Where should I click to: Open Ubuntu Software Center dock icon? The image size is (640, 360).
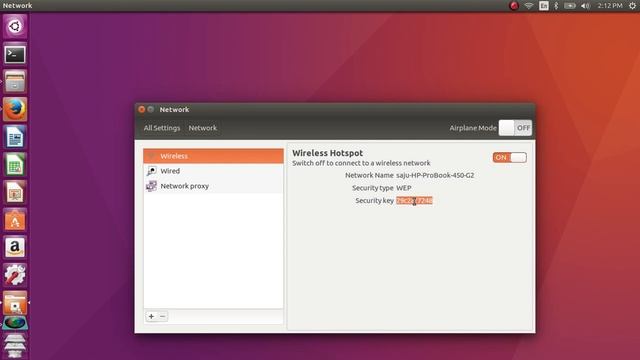(x=15, y=220)
